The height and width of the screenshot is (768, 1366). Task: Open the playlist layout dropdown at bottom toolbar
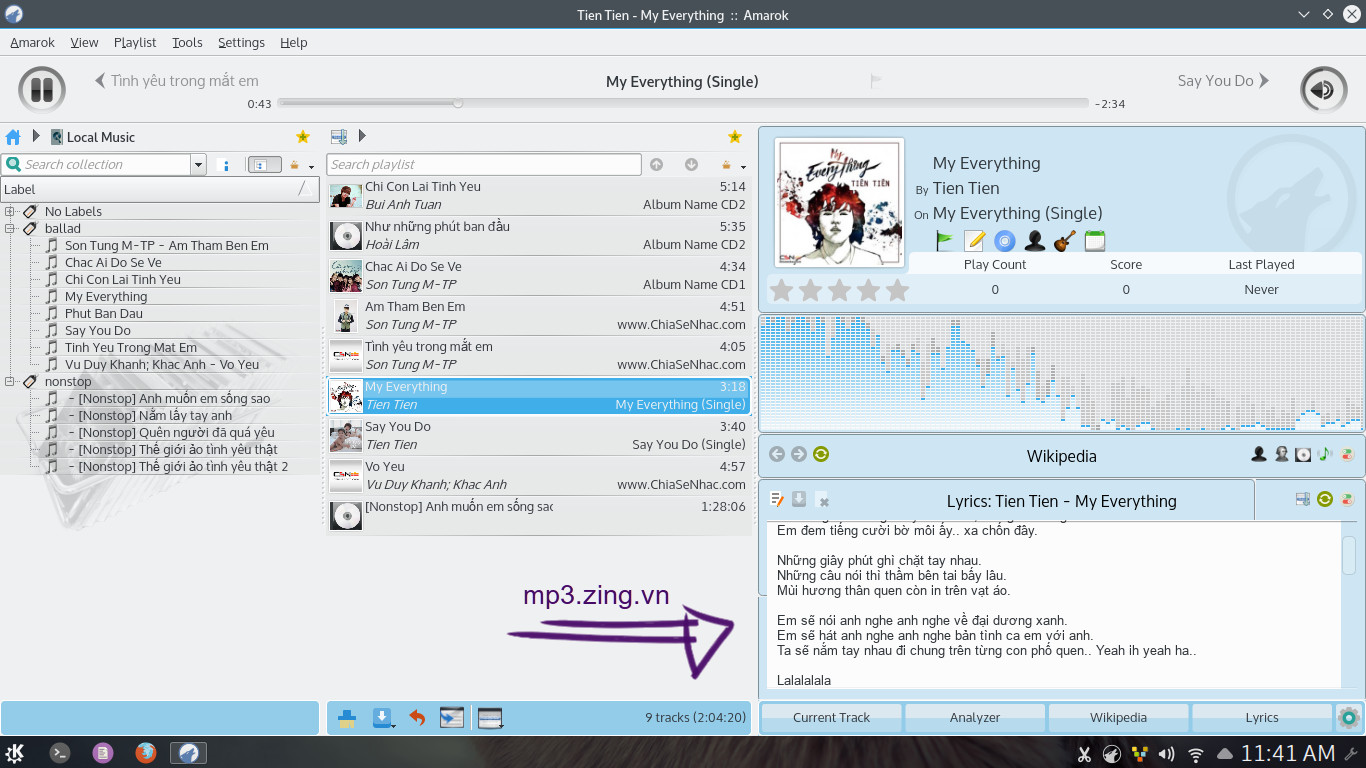(490, 718)
